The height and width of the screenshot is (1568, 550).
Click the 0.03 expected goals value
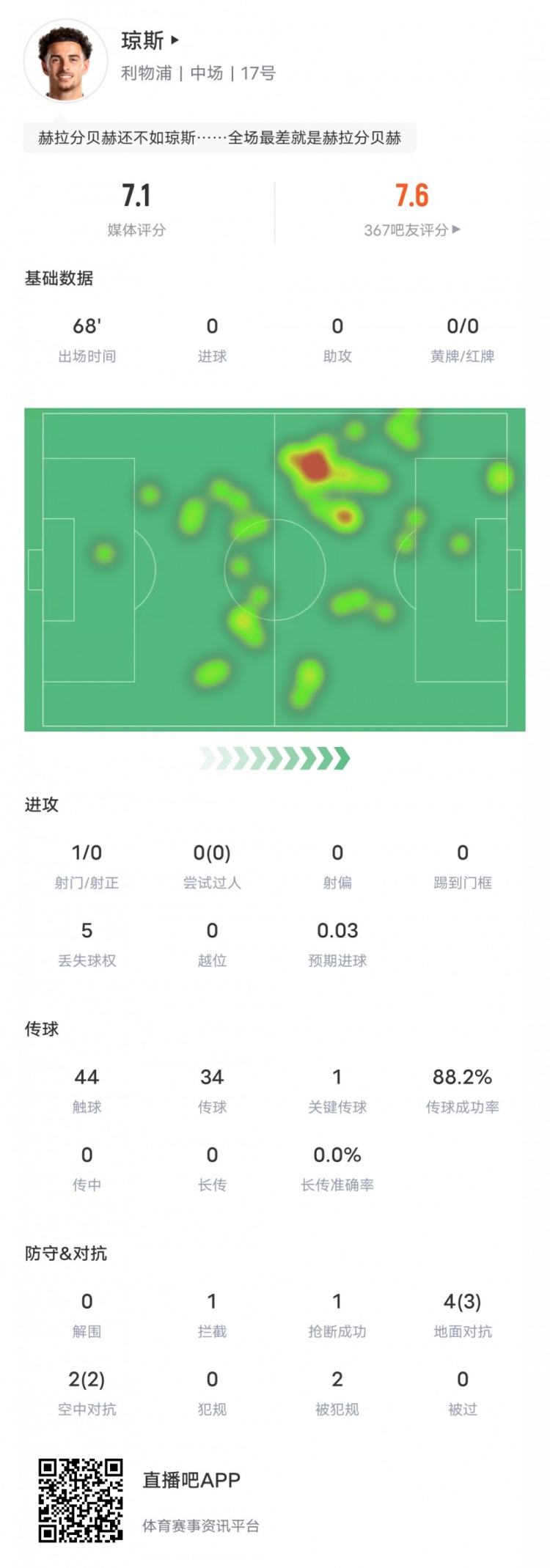click(337, 930)
